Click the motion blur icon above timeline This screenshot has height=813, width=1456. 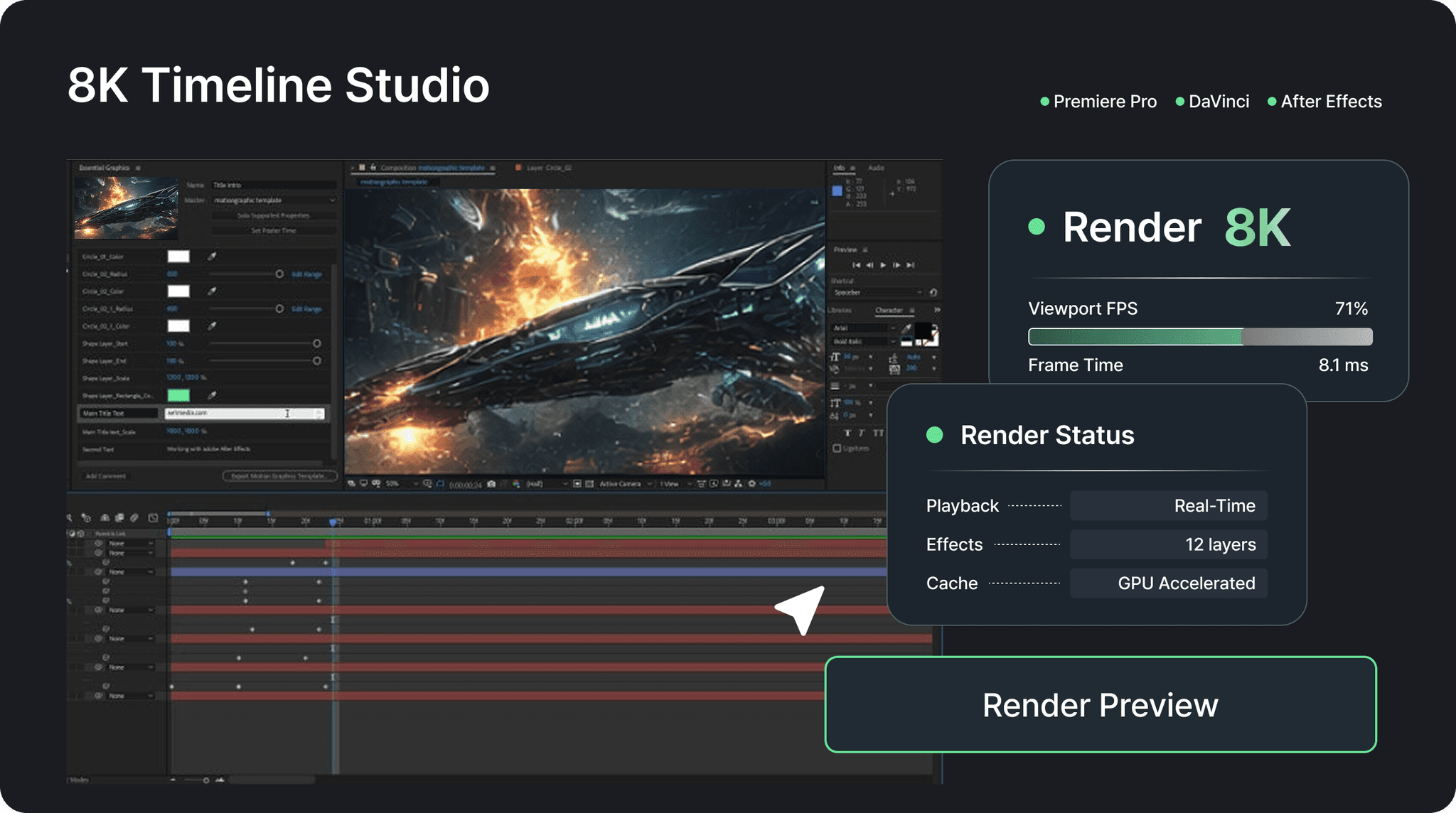pos(134,518)
